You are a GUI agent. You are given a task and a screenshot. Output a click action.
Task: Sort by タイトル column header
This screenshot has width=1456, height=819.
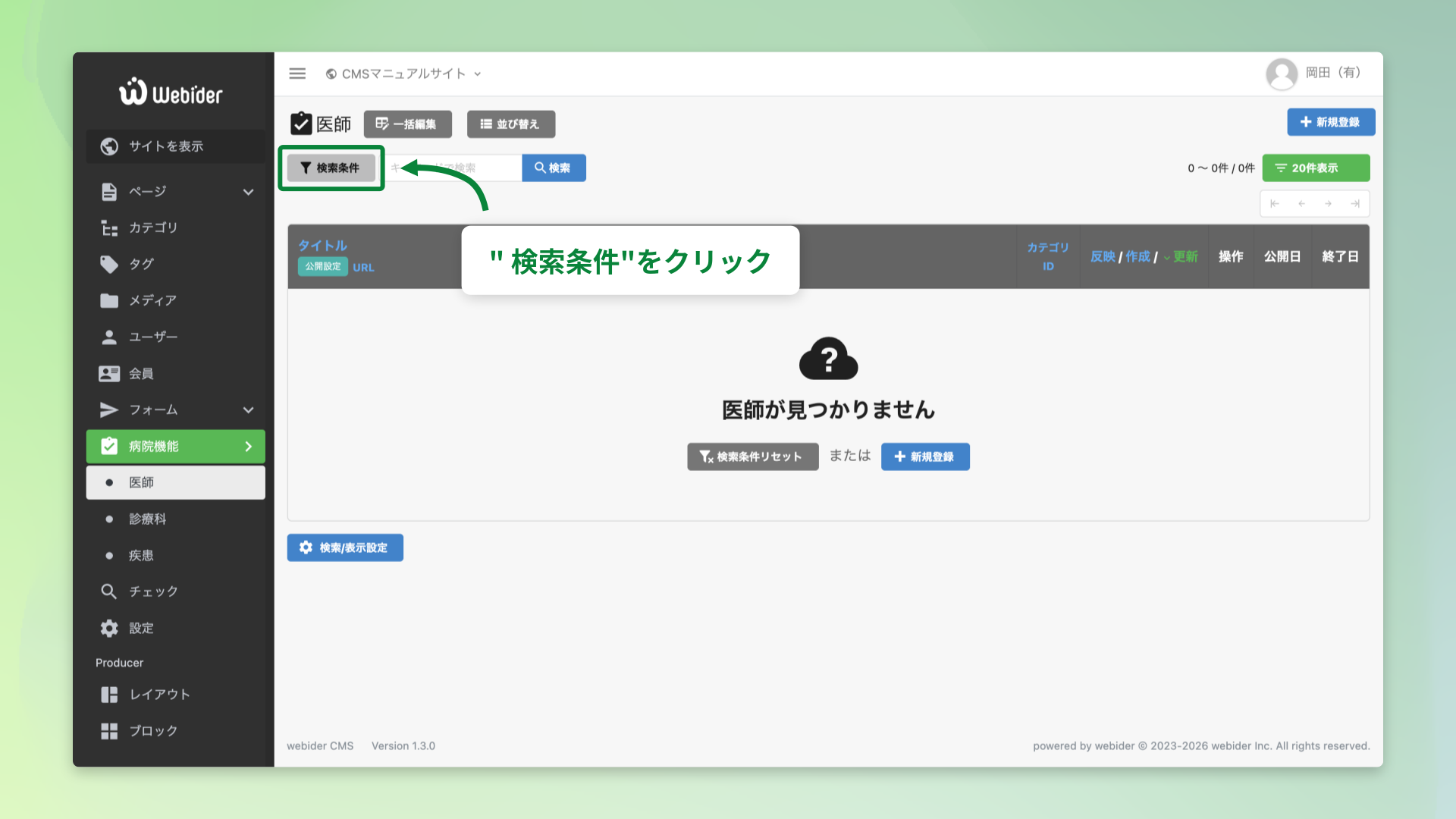[322, 245]
